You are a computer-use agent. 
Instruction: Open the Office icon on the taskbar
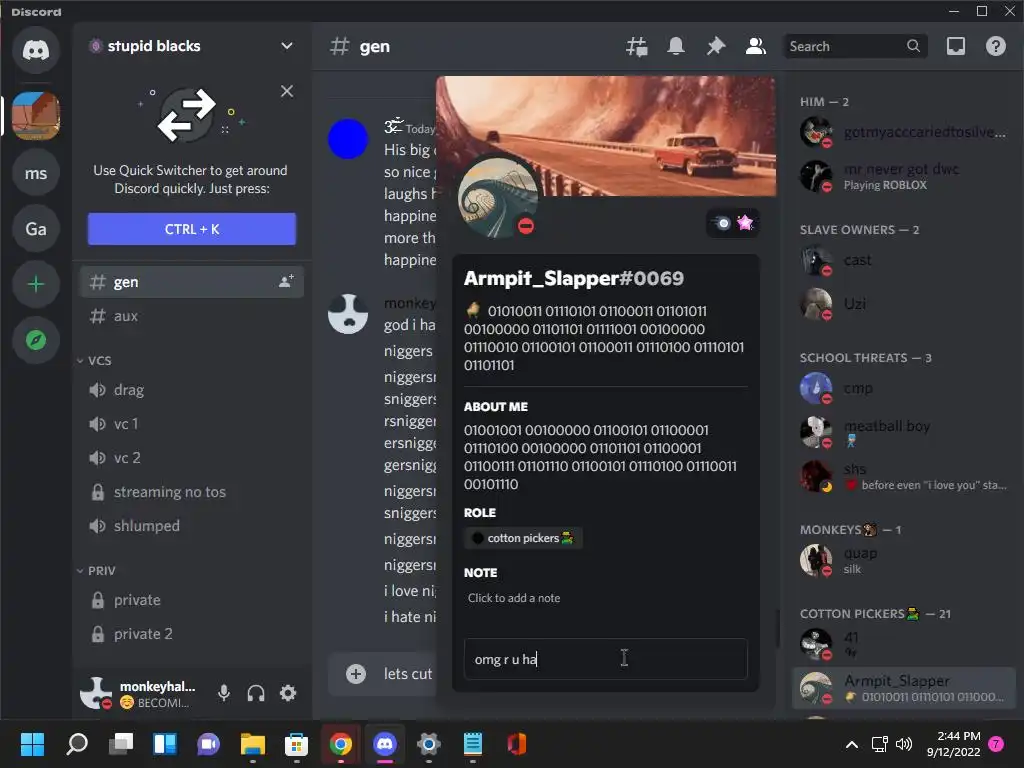coord(517,744)
